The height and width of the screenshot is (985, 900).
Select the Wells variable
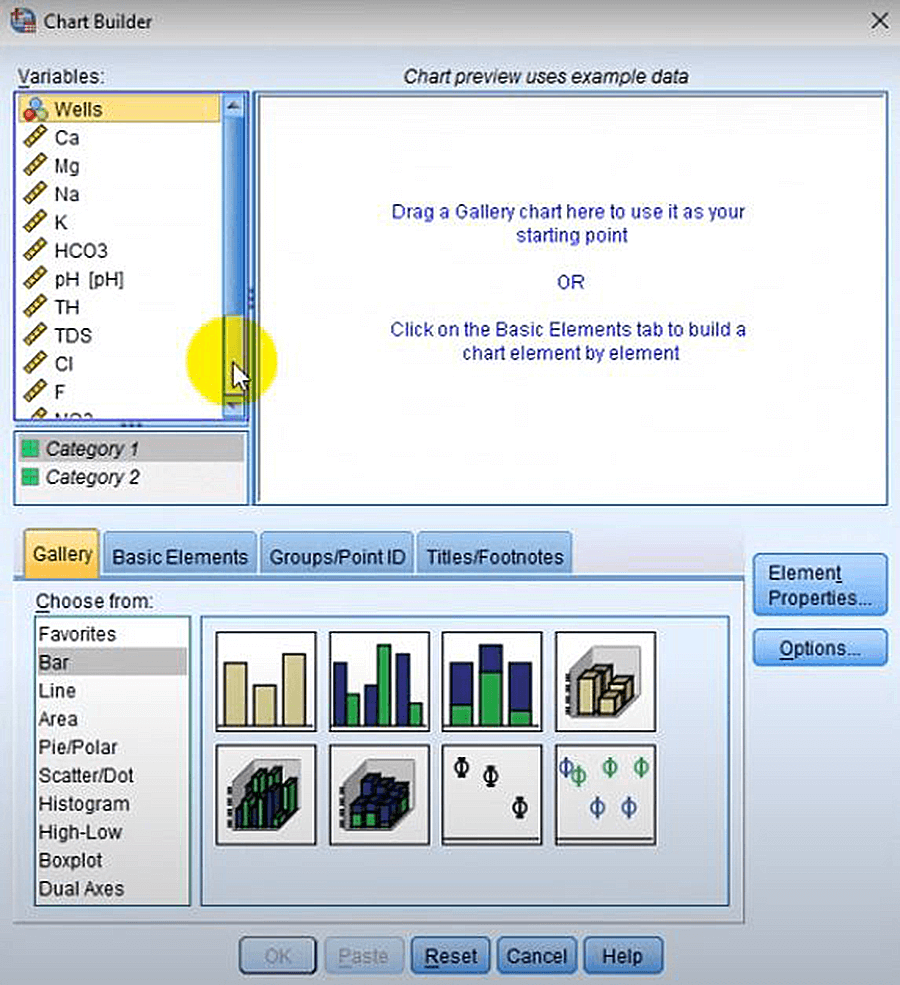80,108
